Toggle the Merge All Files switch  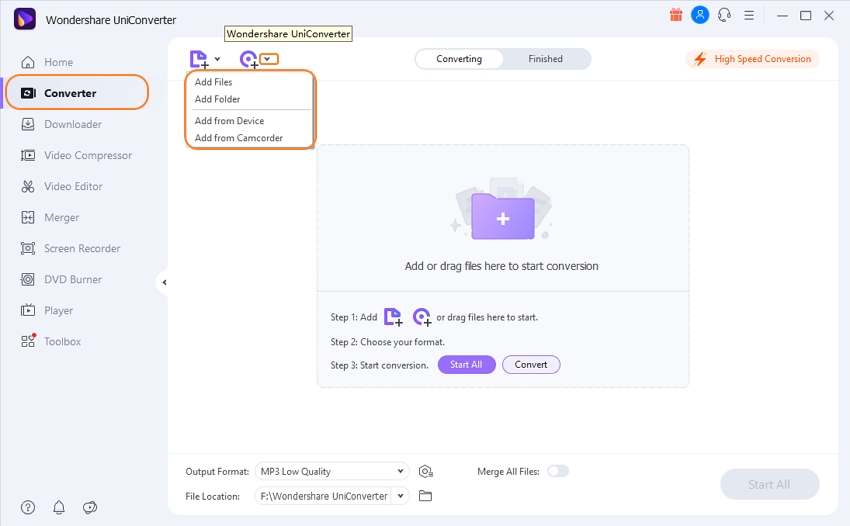click(x=558, y=471)
